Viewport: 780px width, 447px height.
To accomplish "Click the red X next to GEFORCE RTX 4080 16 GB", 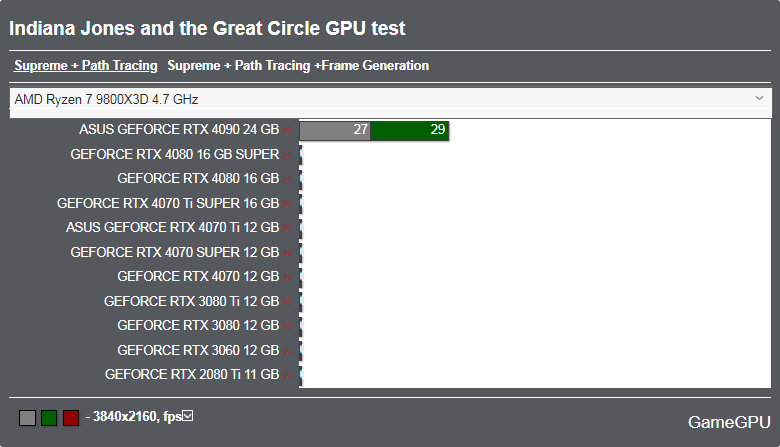I will (x=287, y=179).
